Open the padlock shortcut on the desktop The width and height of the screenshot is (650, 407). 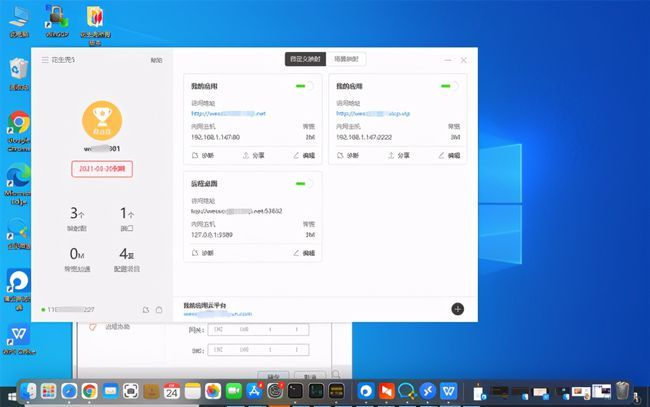coord(57,21)
